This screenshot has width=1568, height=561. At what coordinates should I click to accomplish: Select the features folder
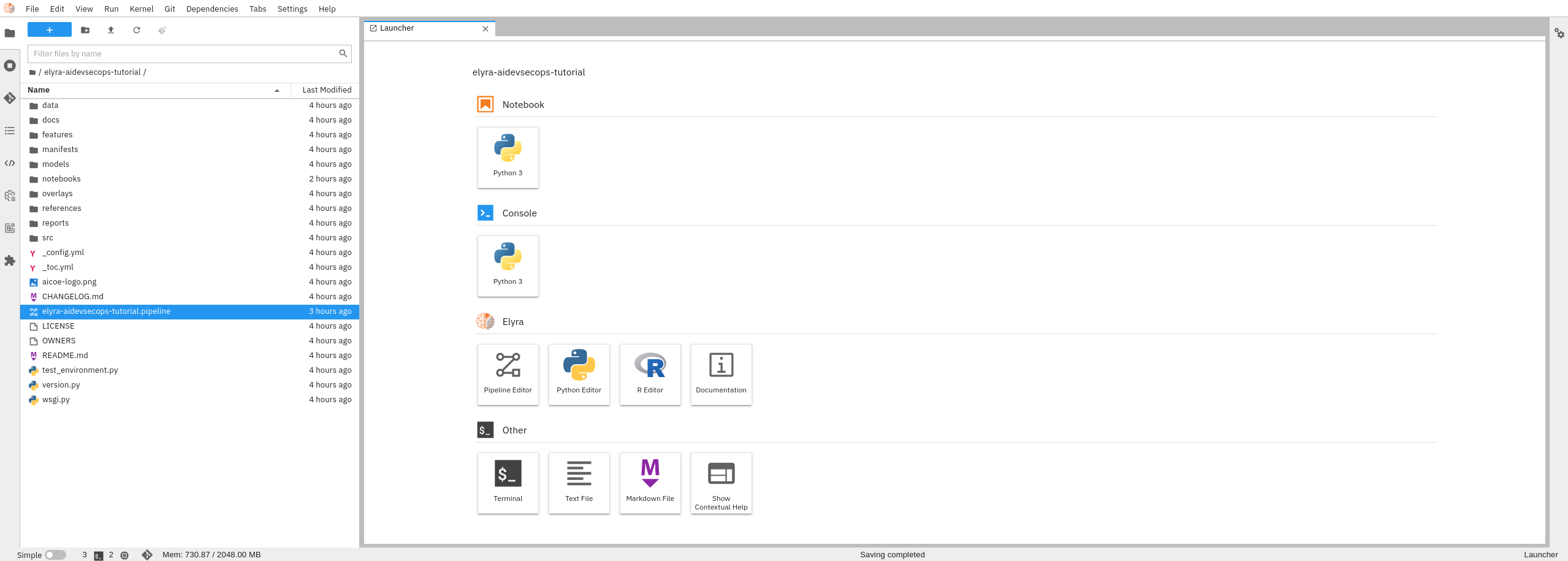[190, 135]
